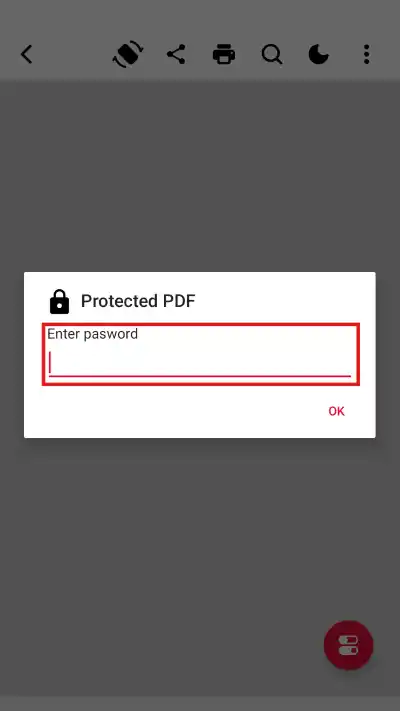Screen dimensions: 400x711
Task: Select the pink OK text button
Action: pyautogui.click(x=337, y=411)
